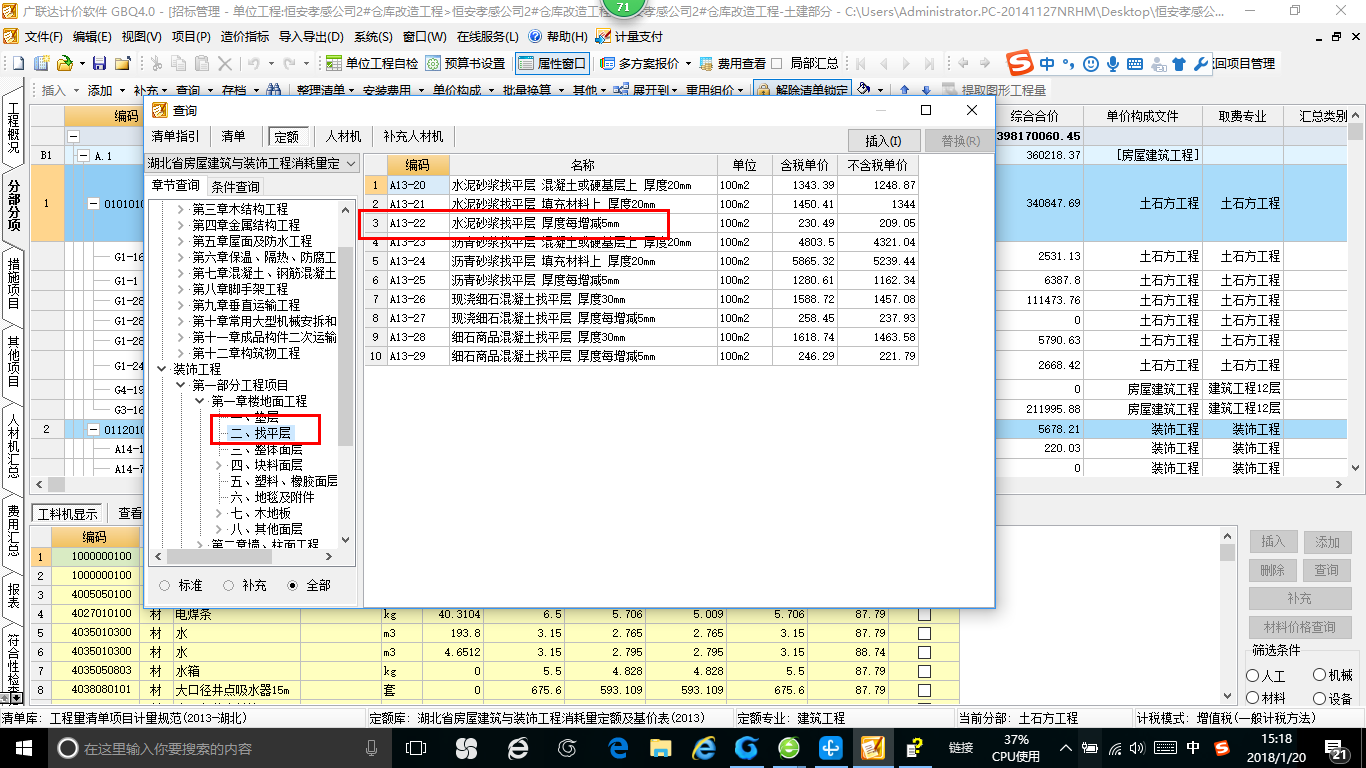1366x768 pixels.
Task: Click 插入(I) button in query dialog
Action: click(x=883, y=141)
